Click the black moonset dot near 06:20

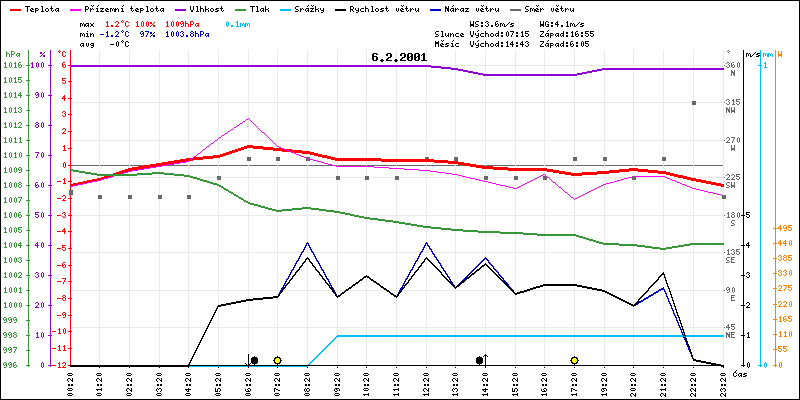point(254,360)
